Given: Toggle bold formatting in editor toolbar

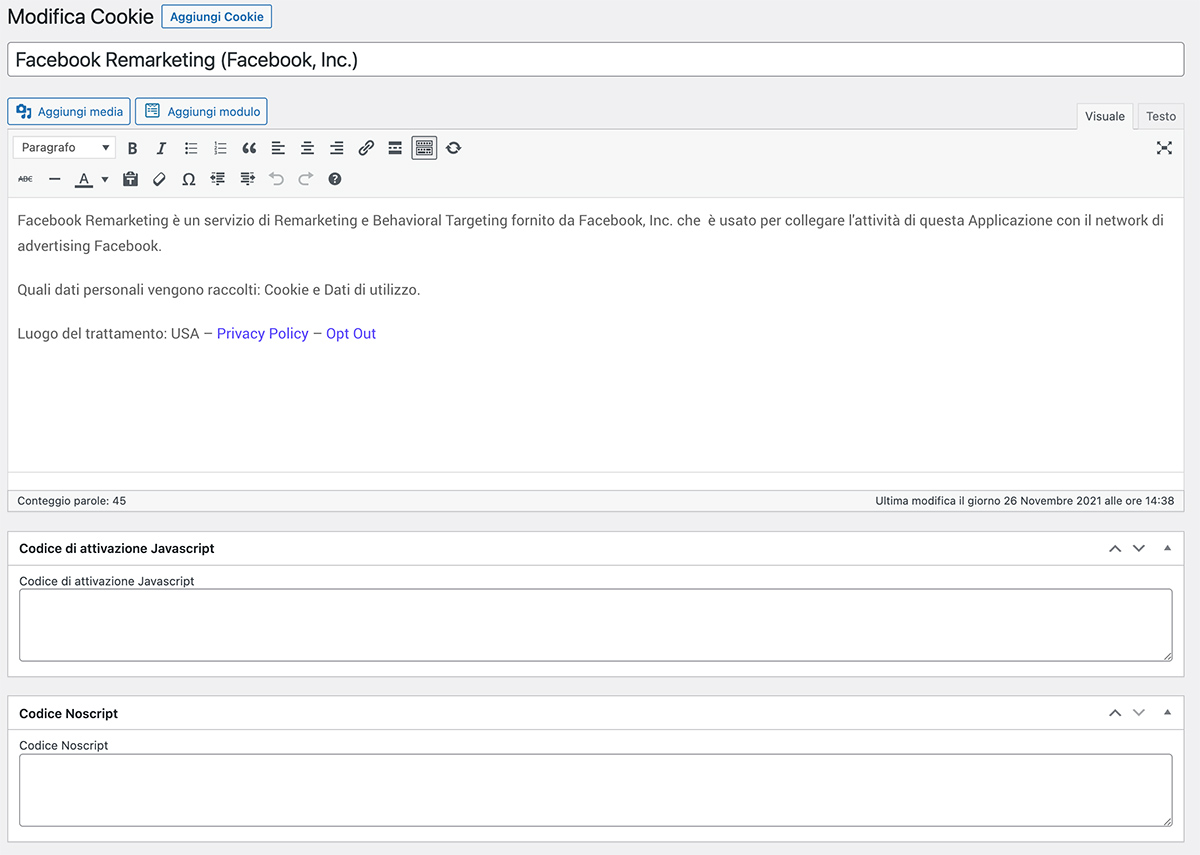Looking at the screenshot, I should 132,148.
